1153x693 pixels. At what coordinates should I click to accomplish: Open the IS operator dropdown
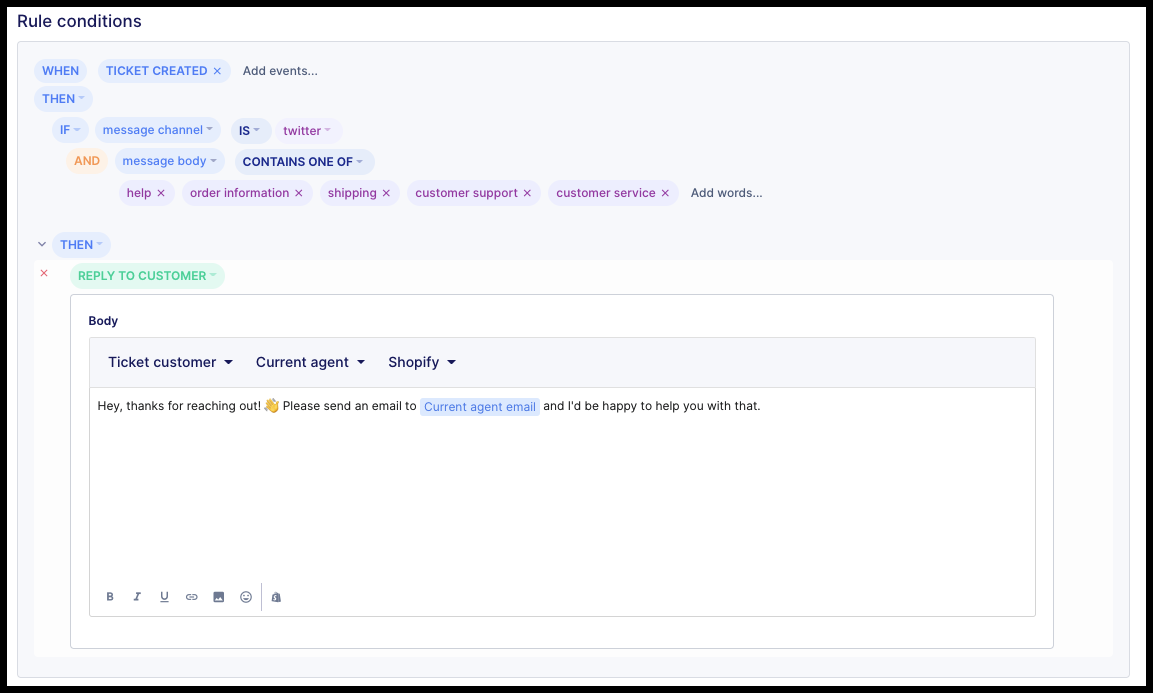click(x=251, y=131)
